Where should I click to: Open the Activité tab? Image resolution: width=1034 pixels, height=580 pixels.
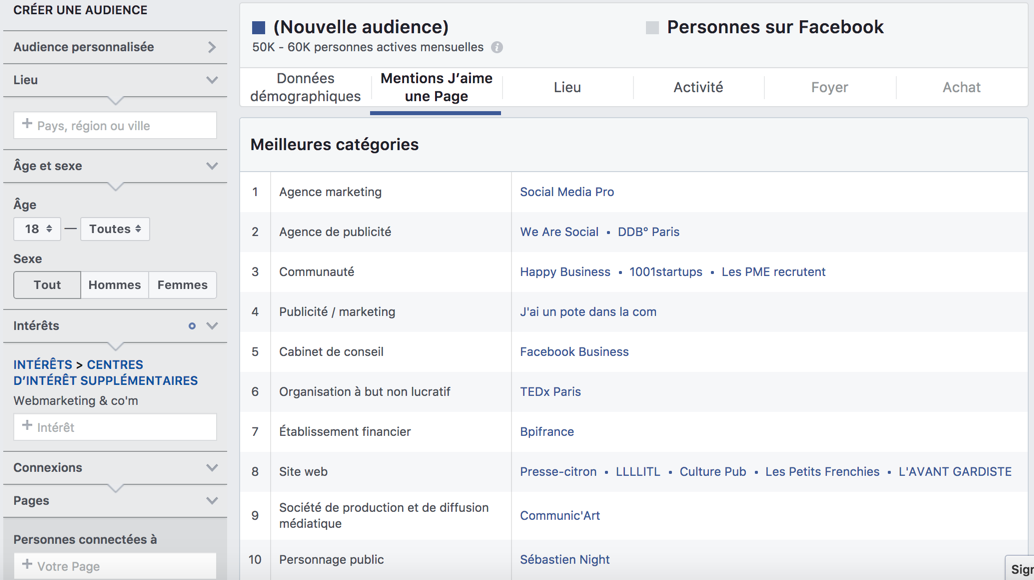[698, 87]
